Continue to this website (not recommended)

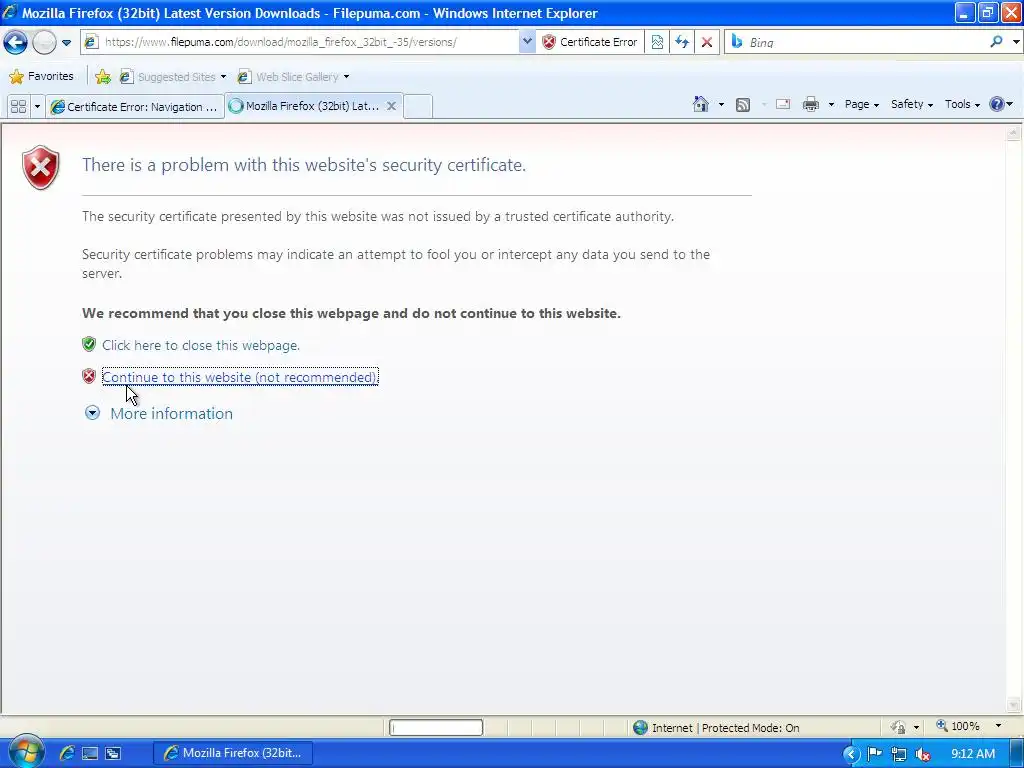point(240,377)
